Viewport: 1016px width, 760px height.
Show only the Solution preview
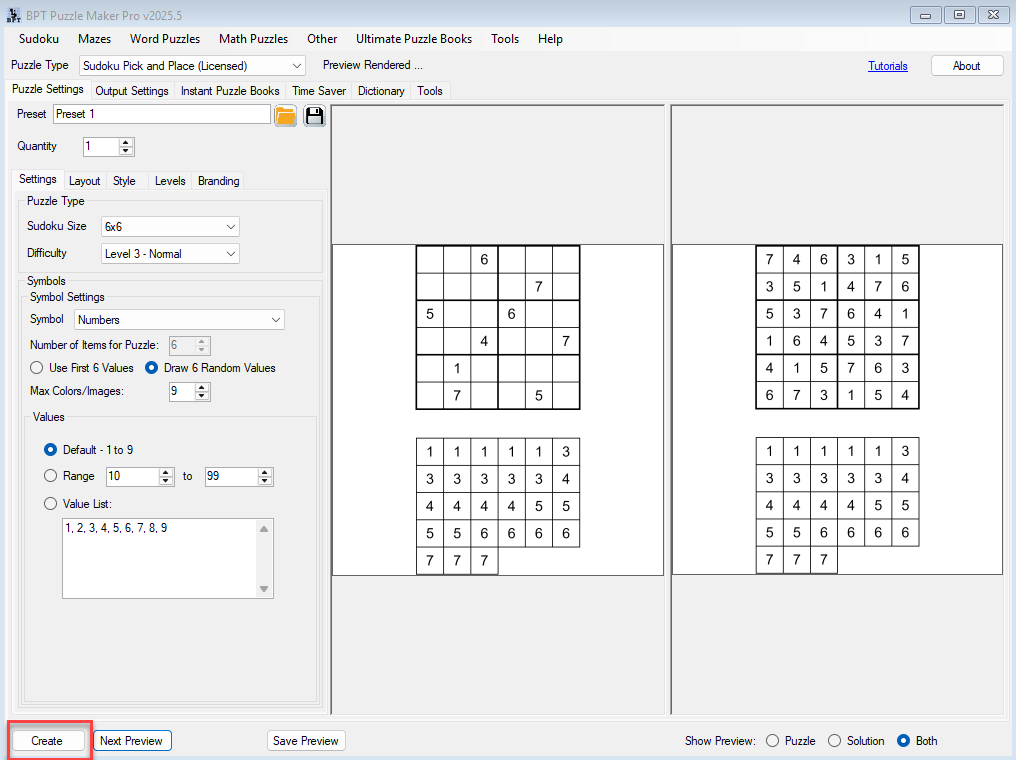tap(835, 741)
